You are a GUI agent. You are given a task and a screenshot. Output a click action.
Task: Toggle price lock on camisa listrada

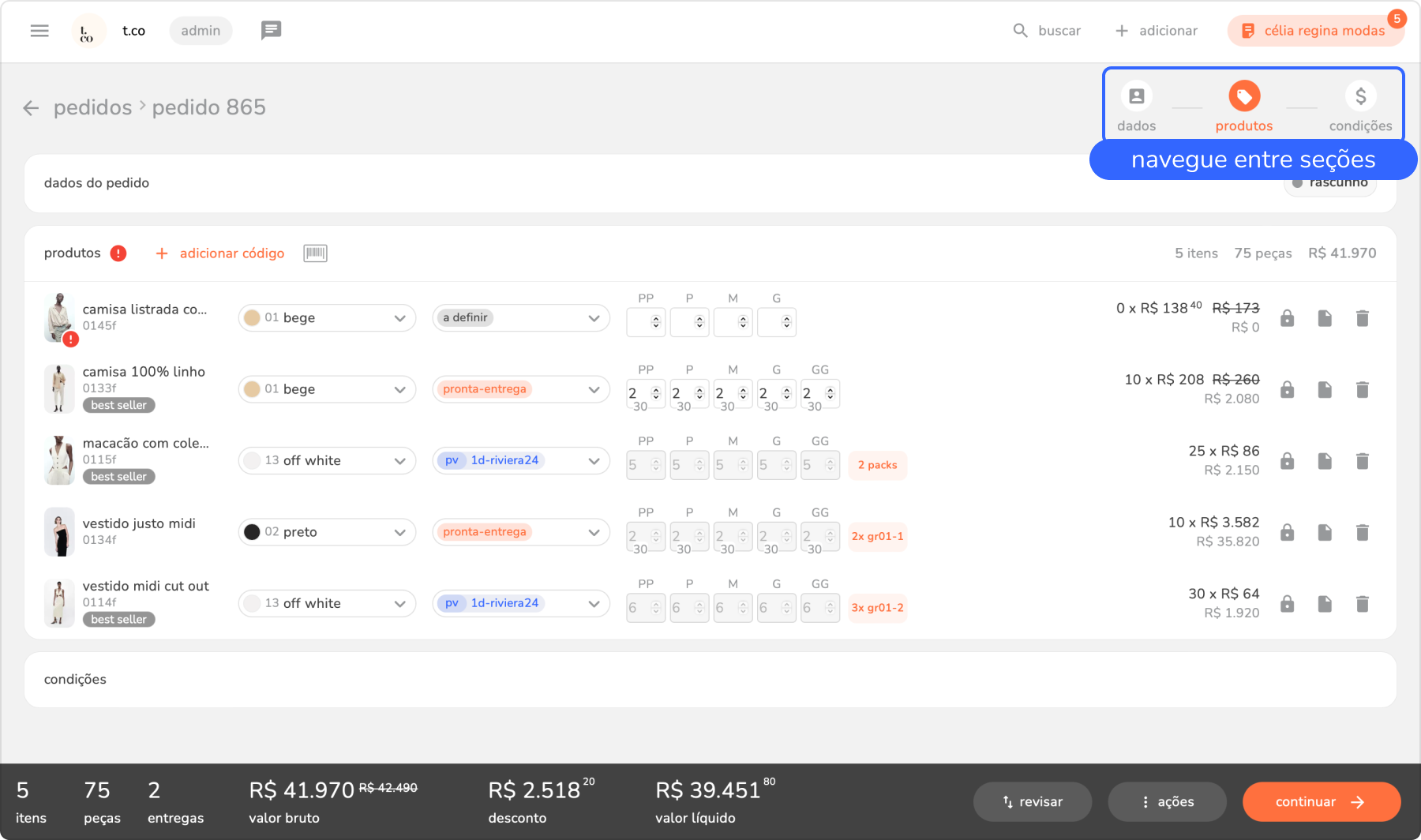click(x=1287, y=318)
